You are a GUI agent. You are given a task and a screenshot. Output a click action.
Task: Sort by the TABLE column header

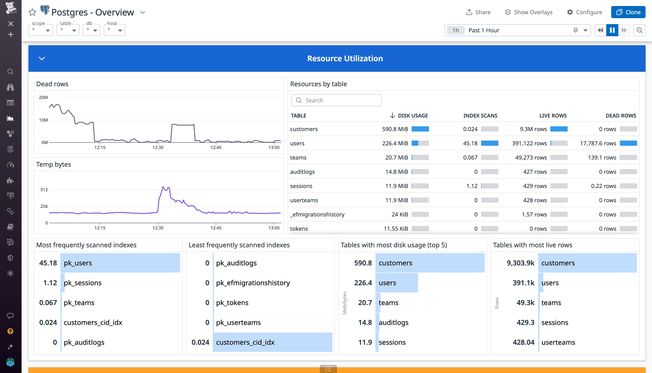[x=299, y=116]
